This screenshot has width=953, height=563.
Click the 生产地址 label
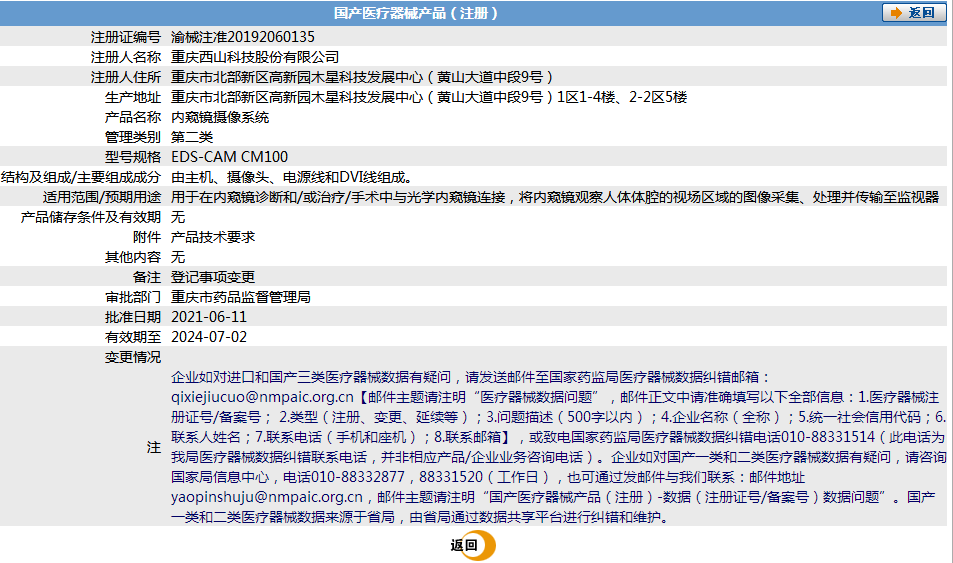coord(132,97)
